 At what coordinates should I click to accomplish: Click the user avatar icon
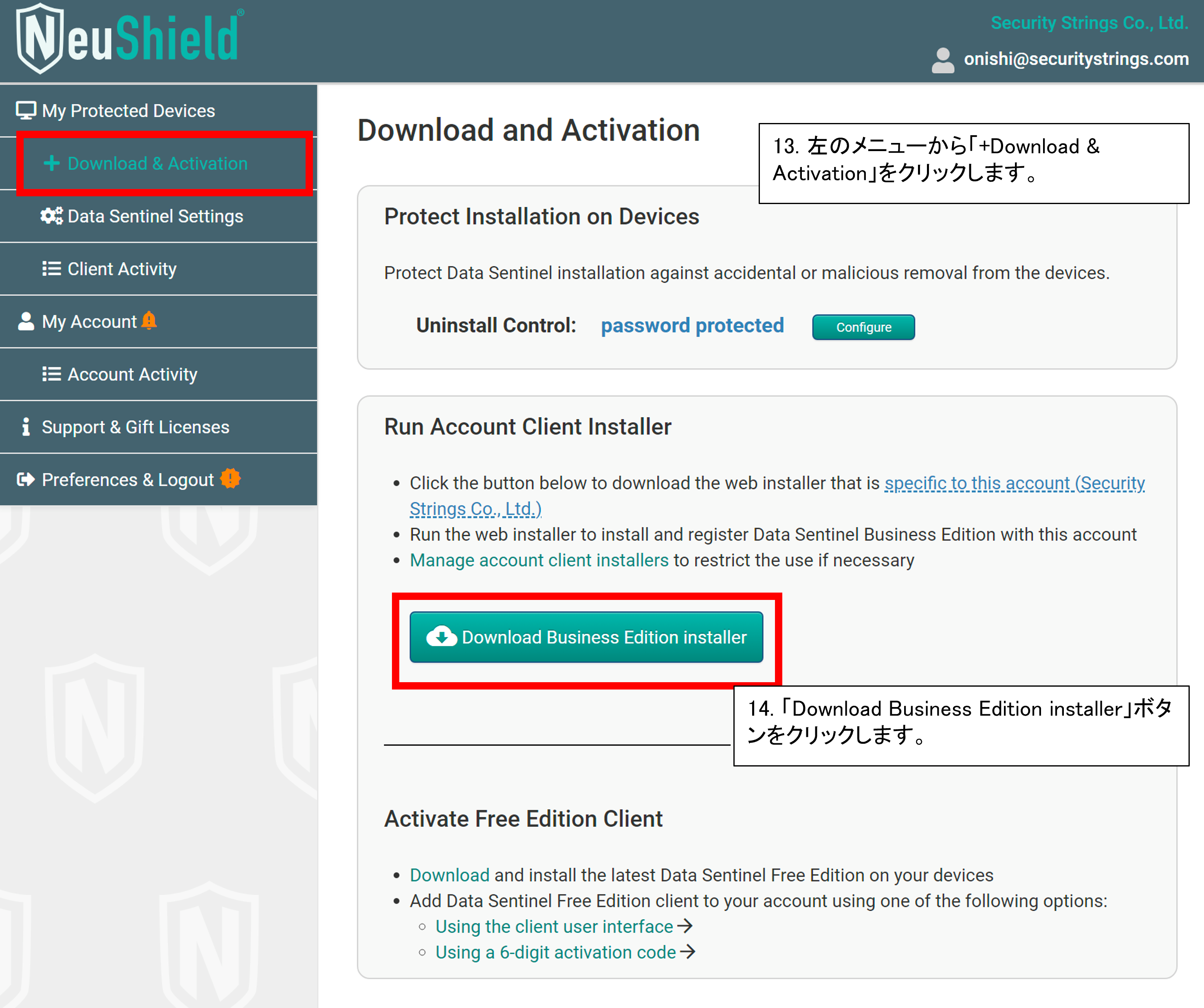[942, 59]
